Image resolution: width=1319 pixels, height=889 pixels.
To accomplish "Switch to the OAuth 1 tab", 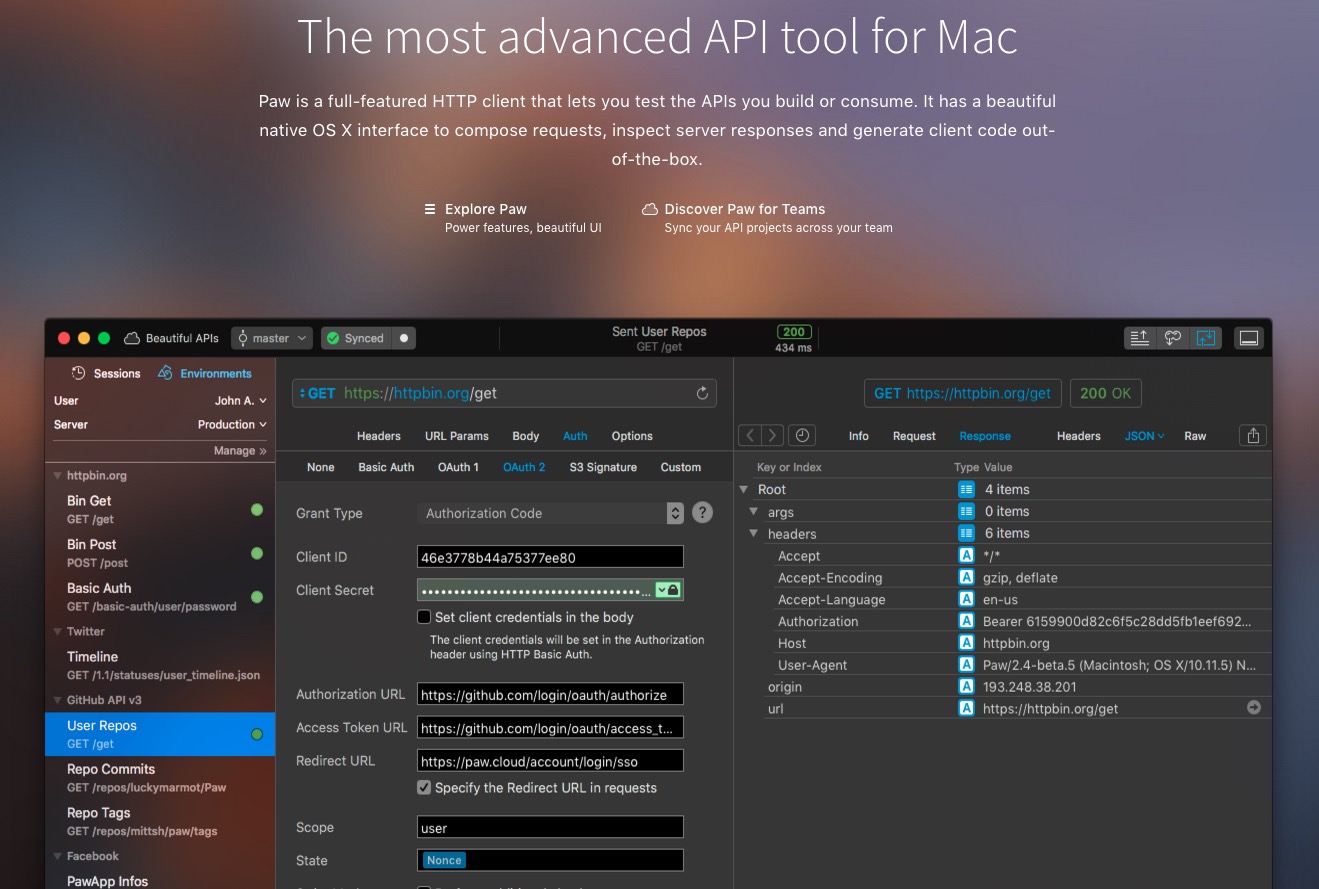I will click(x=458, y=467).
